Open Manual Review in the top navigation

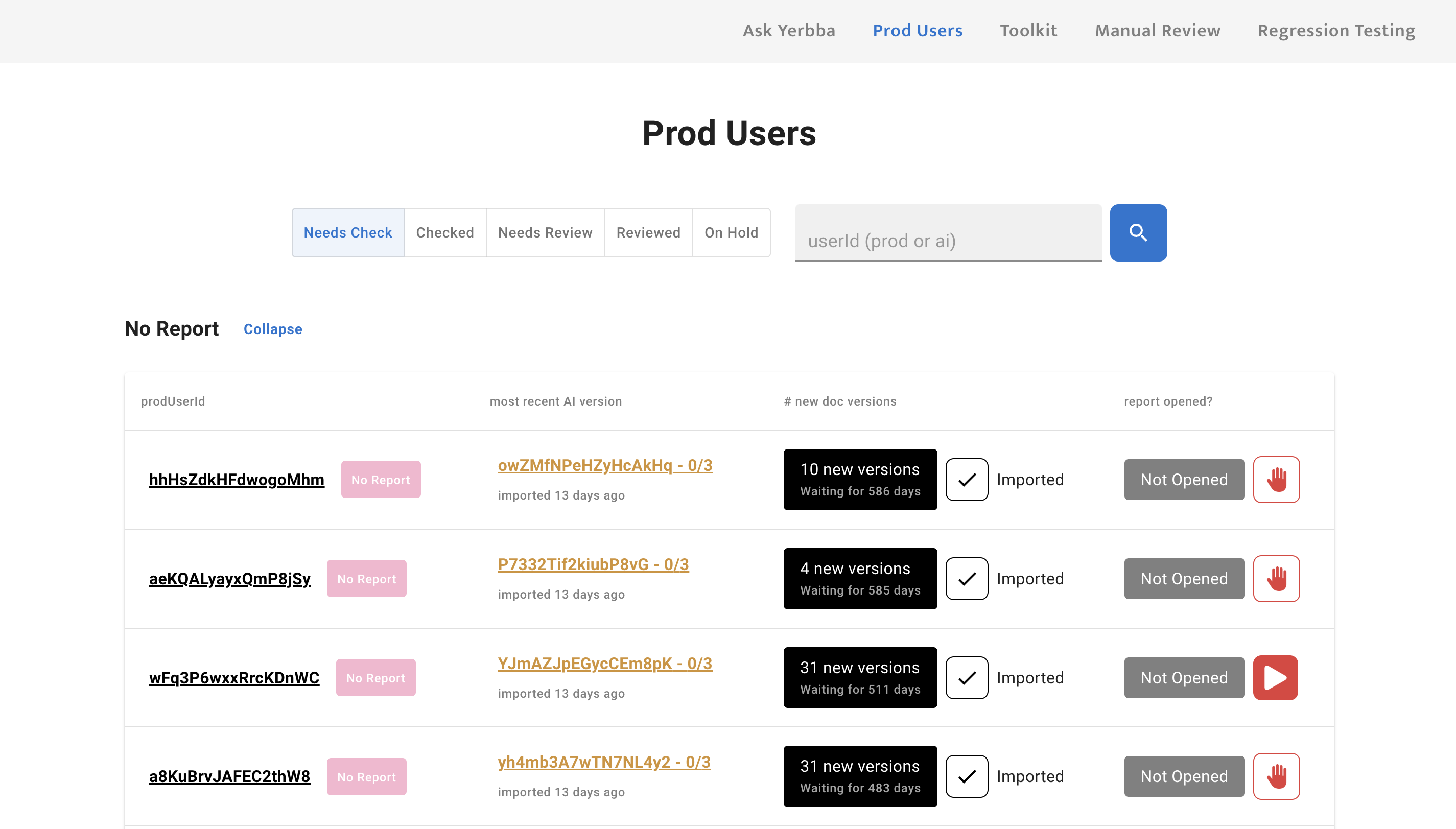[x=1157, y=30]
